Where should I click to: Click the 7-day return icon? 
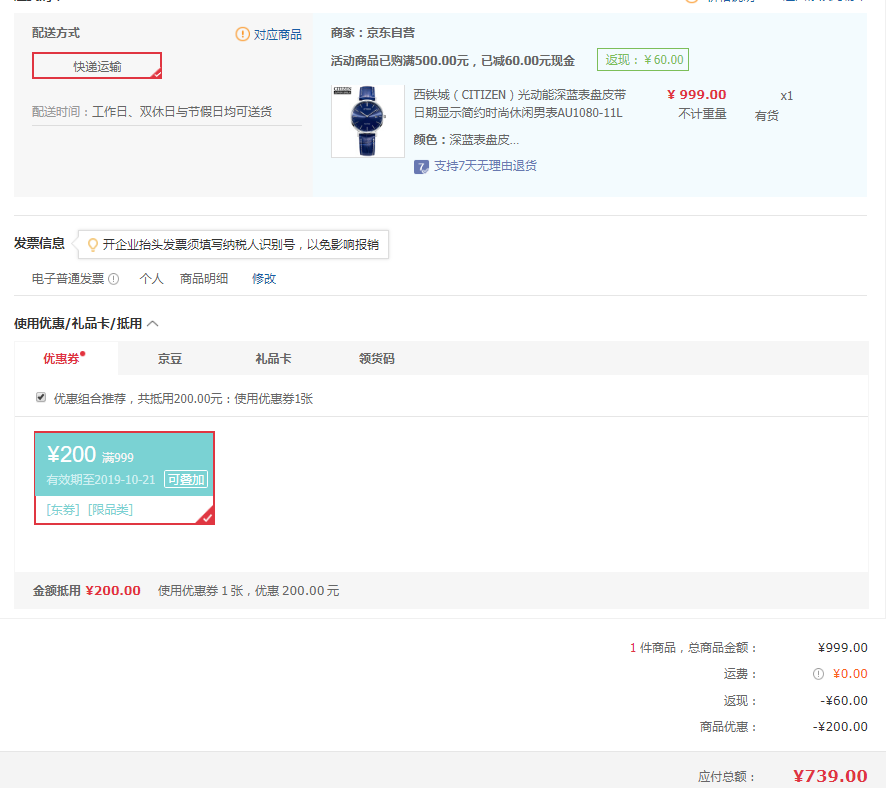pos(421,166)
